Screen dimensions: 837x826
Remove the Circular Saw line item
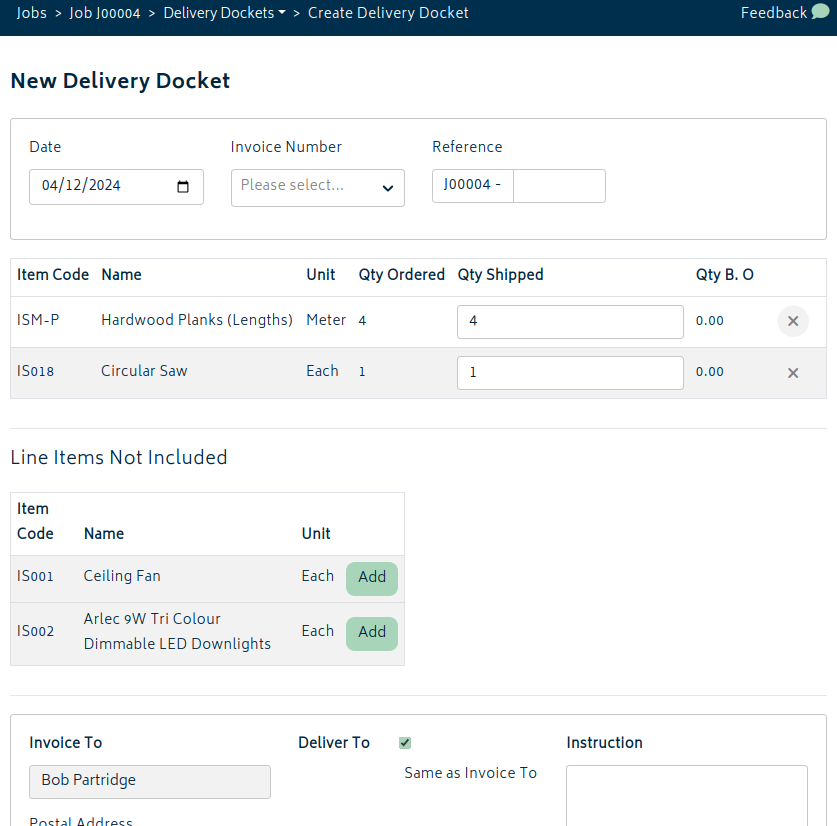pyautogui.click(x=793, y=373)
